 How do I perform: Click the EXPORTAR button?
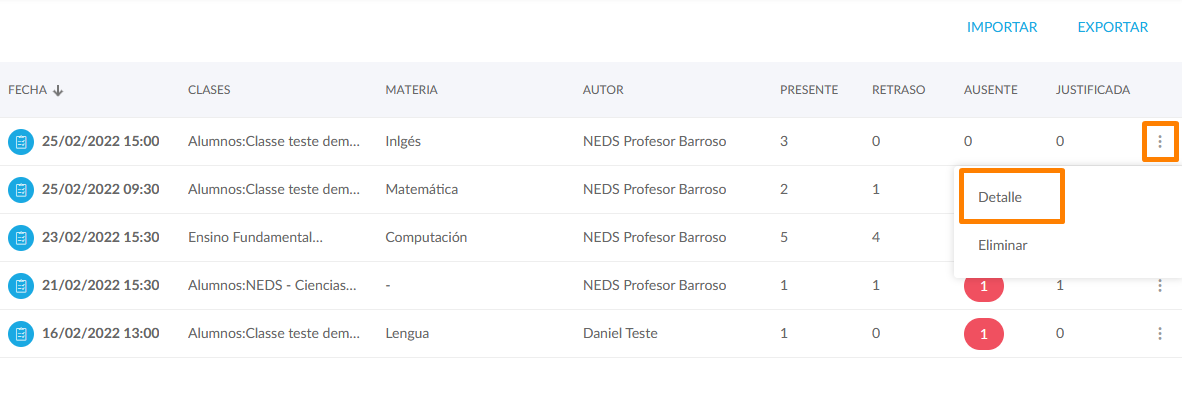tap(1113, 28)
